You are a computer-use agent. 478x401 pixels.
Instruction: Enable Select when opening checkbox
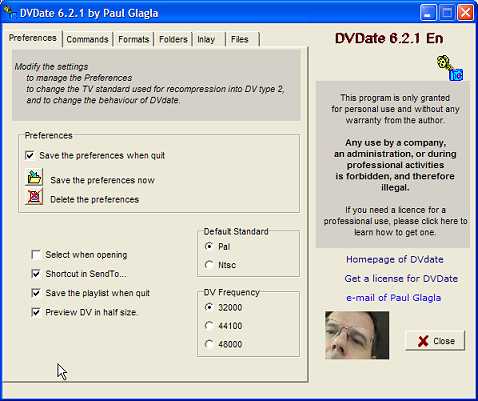pos(36,255)
